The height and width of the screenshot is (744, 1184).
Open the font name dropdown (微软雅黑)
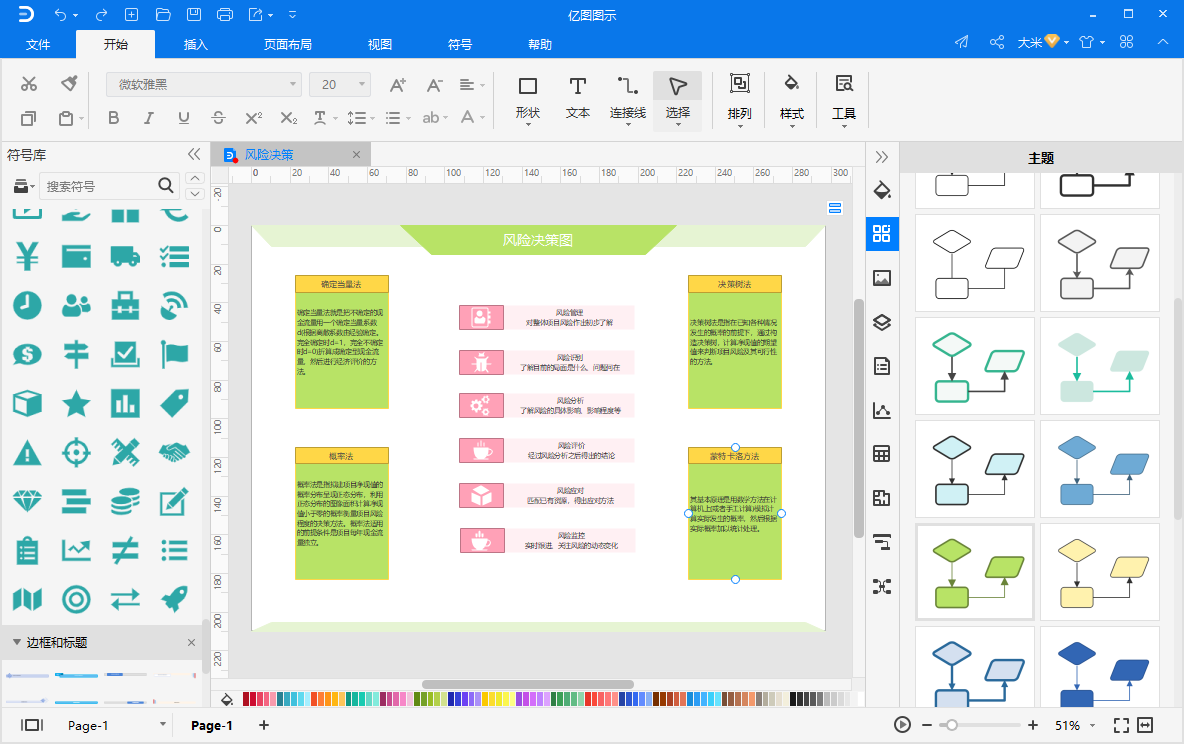pos(203,85)
